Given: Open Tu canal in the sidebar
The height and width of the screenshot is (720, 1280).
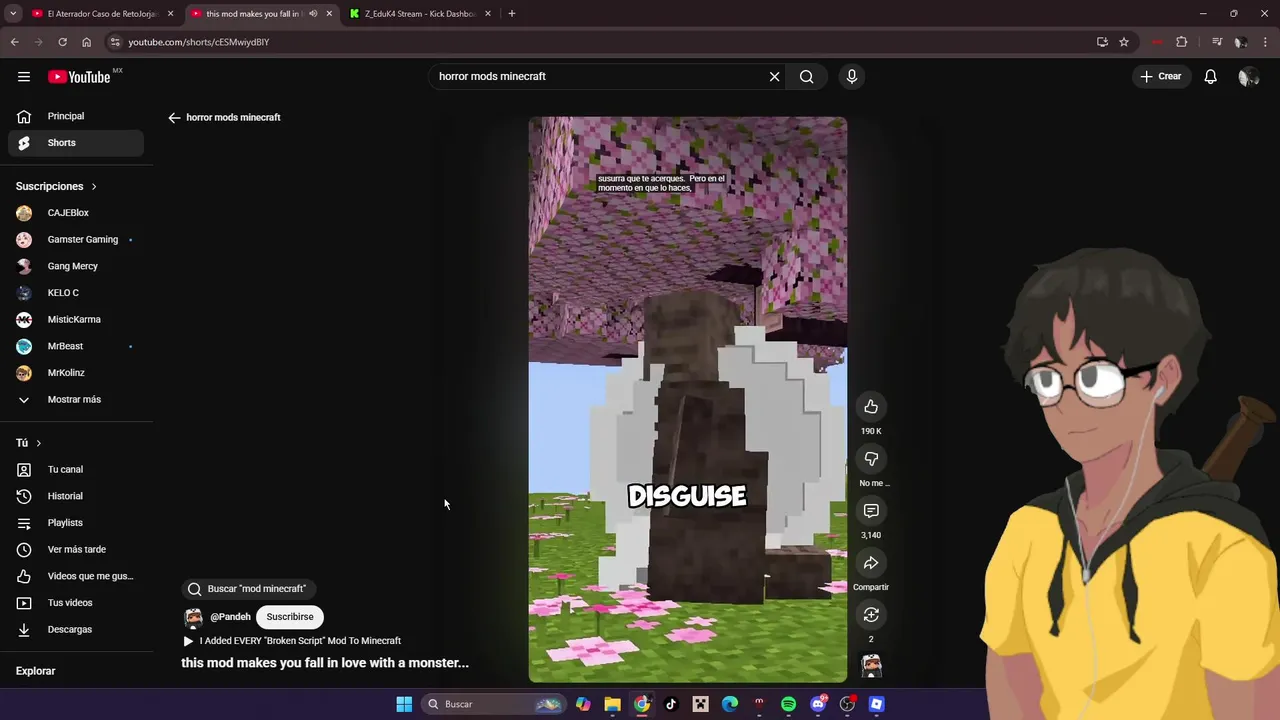Looking at the screenshot, I should 75,469.
